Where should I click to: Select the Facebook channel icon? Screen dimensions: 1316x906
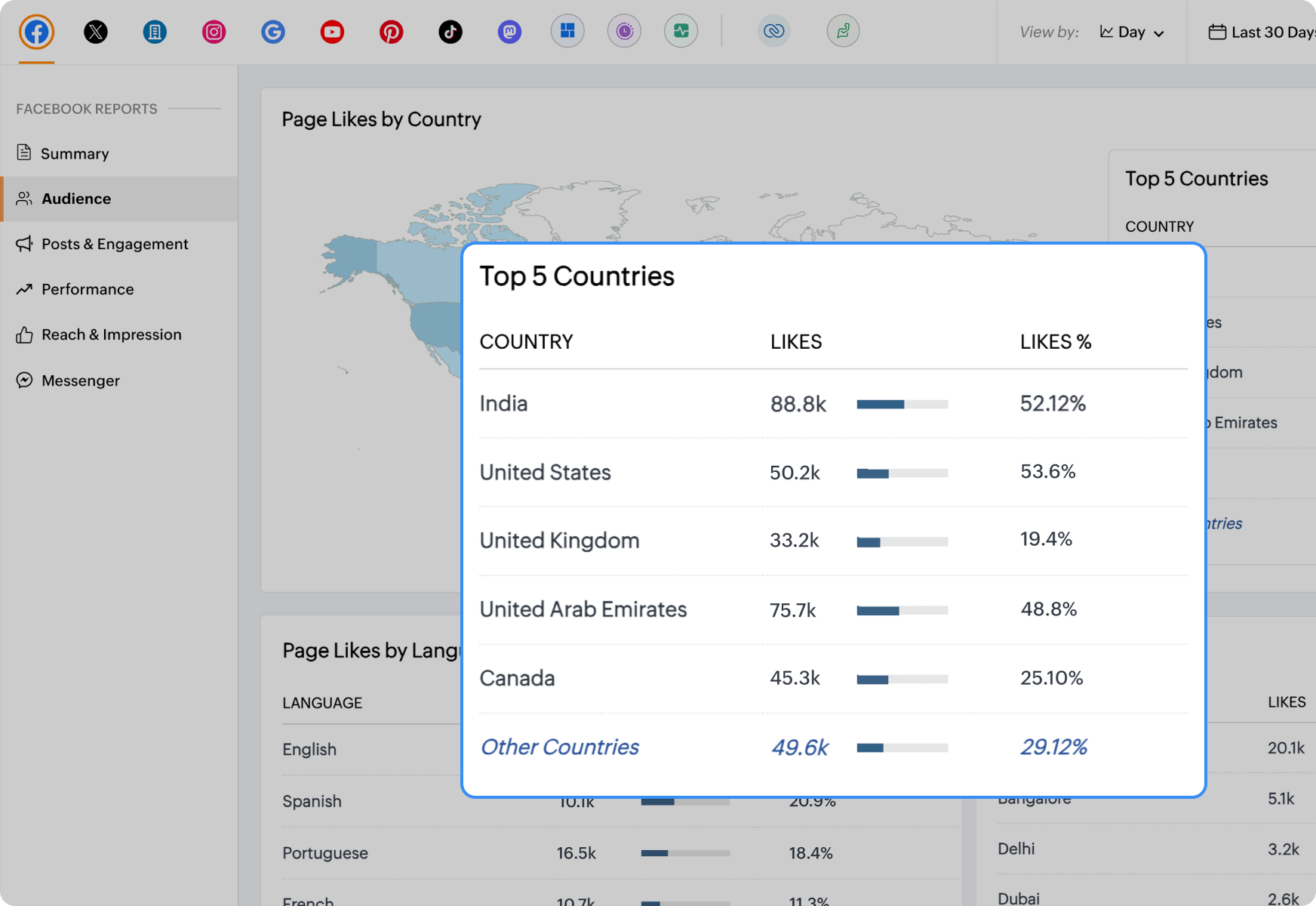[36, 32]
